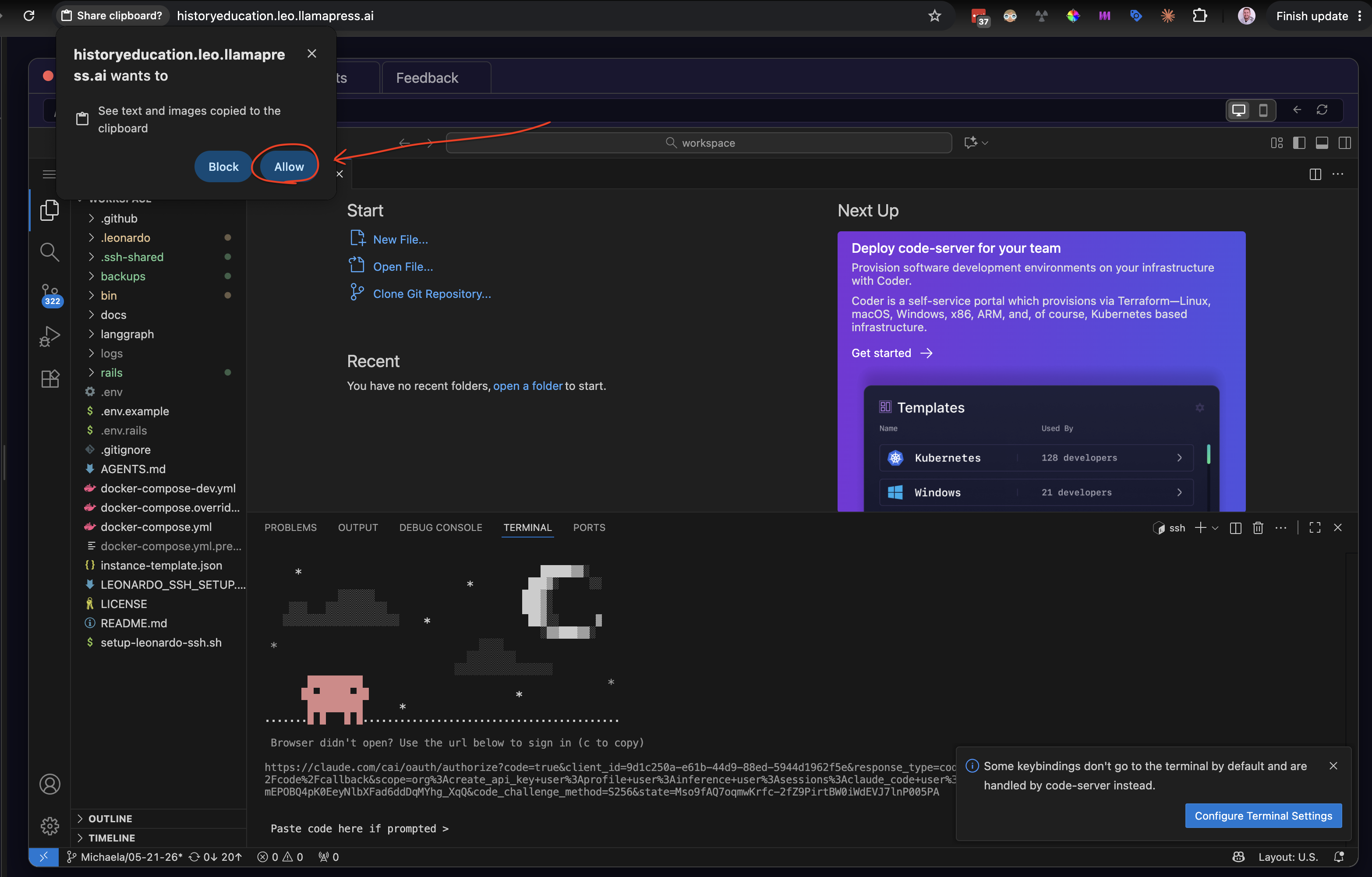Switch preview to mobile view

pyautogui.click(x=1263, y=110)
